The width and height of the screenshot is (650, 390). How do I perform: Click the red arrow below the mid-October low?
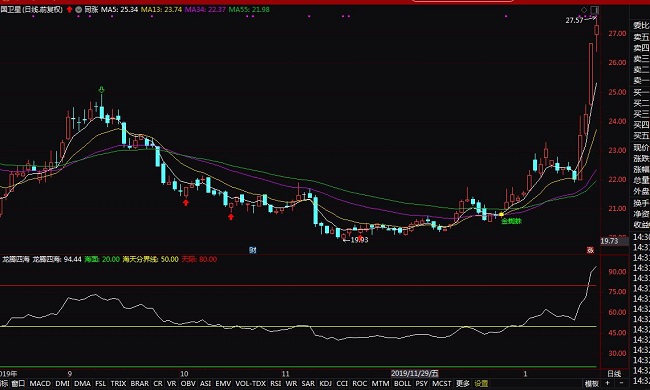[231, 216]
